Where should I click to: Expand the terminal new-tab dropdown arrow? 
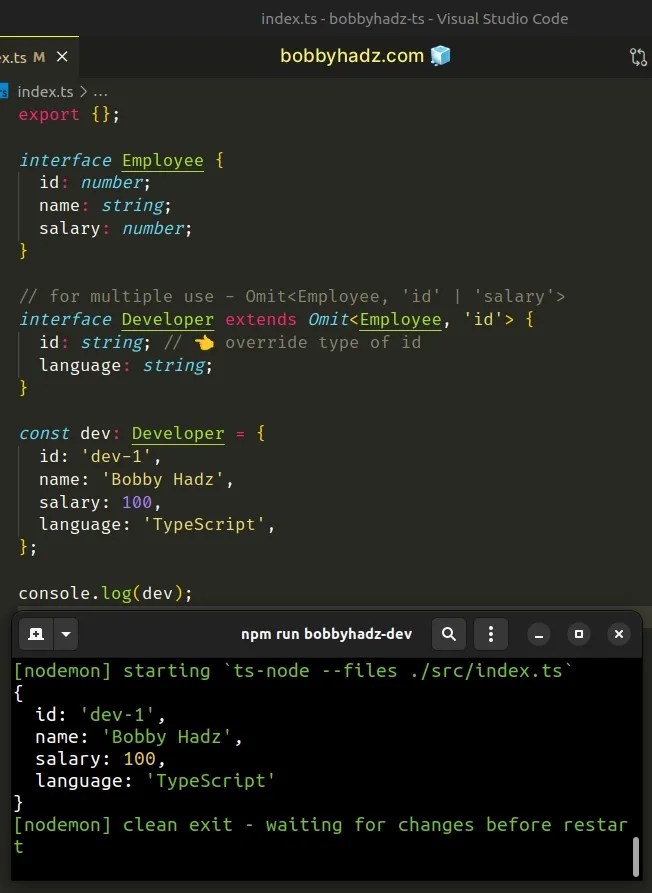(x=66, y=634)
